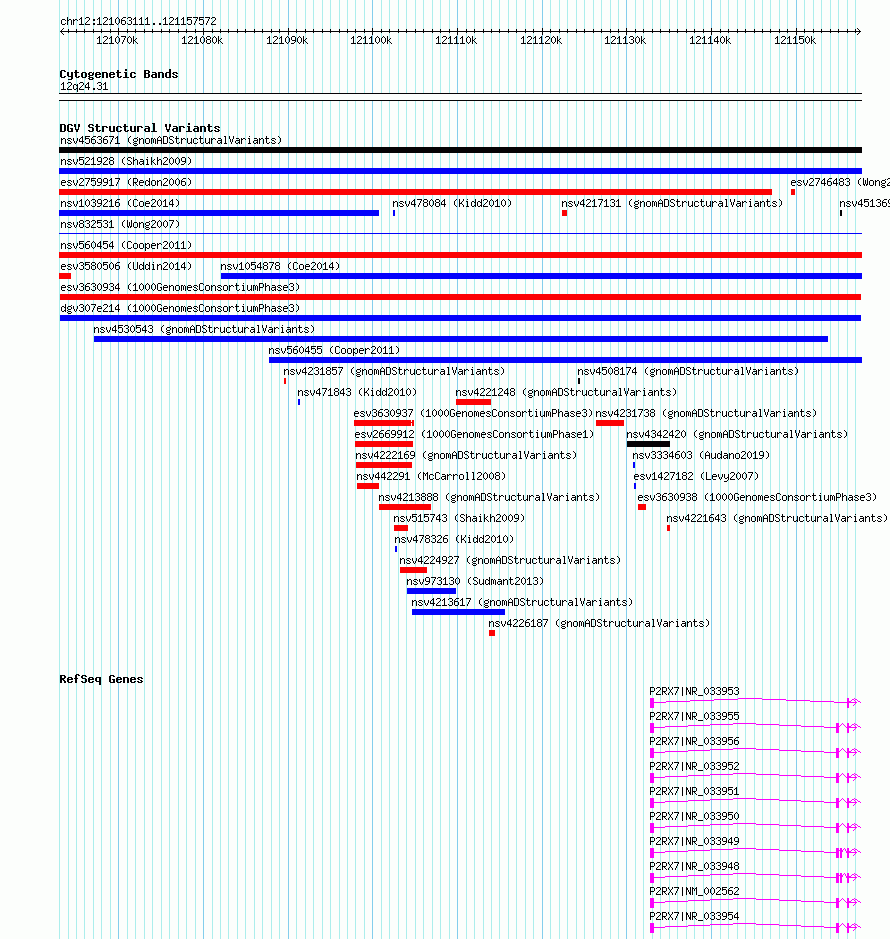Click the esv2746483 variant label

point(840,182)
